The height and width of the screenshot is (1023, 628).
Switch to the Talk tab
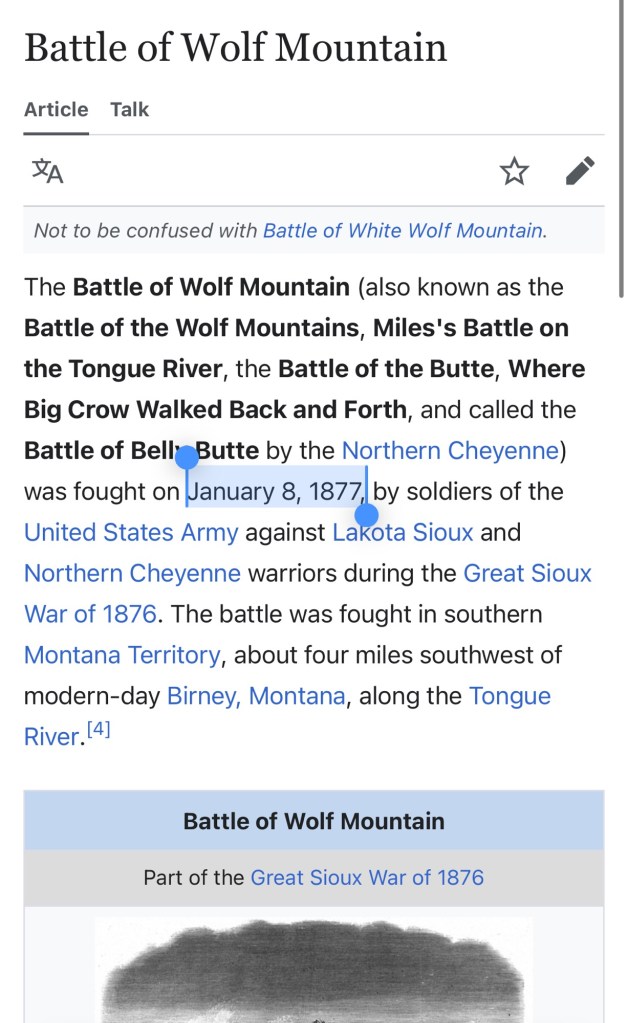point(130,109)
